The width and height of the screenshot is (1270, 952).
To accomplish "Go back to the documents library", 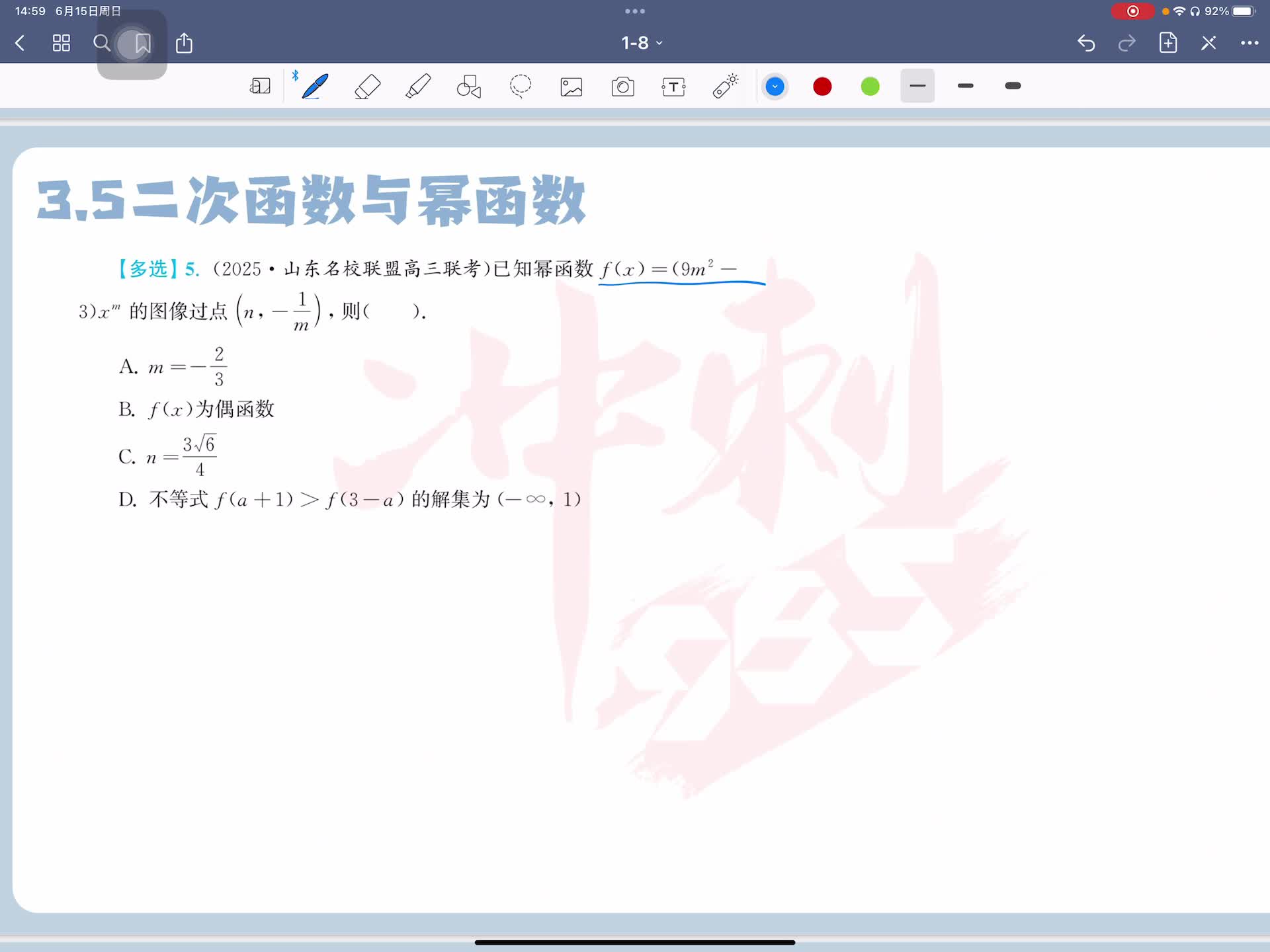I will click(x=20, y=44).
